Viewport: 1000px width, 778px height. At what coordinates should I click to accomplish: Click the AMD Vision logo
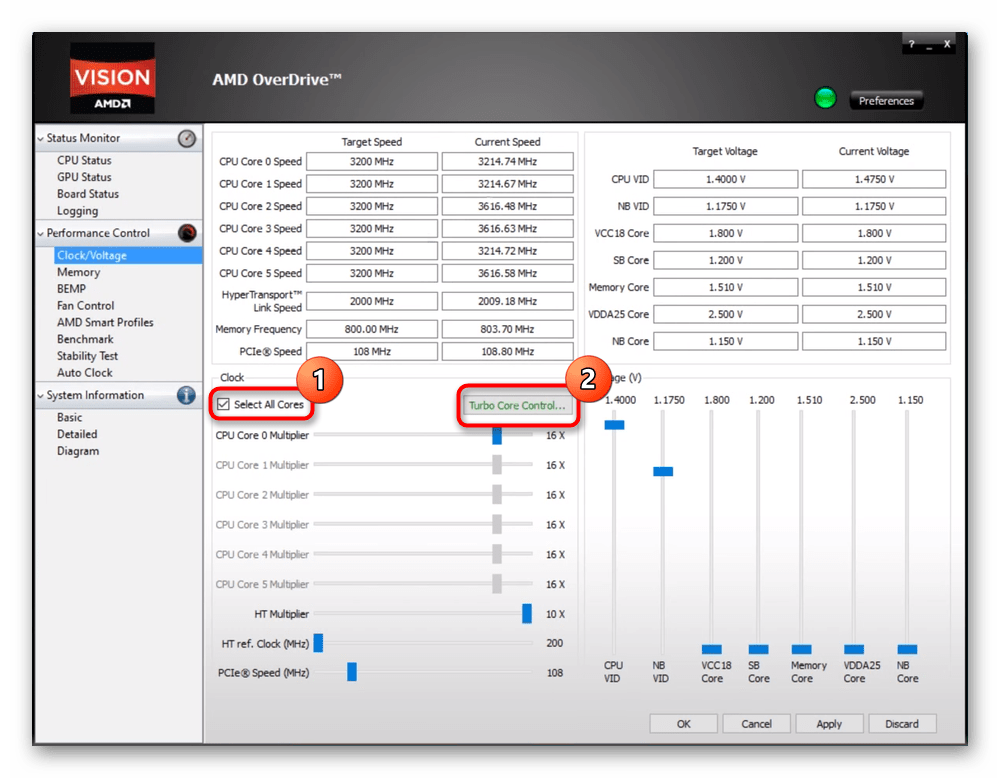coord(112,80)
